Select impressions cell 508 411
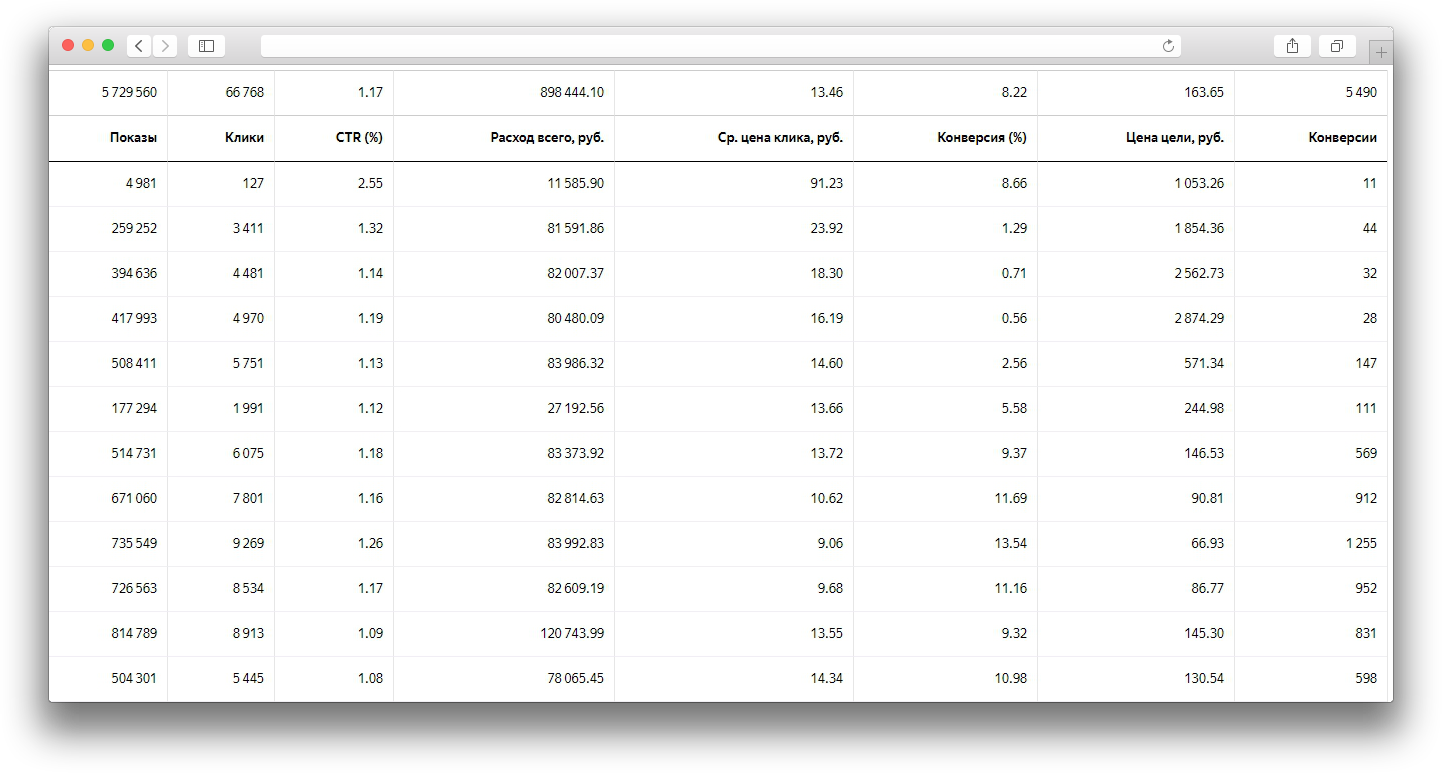Image resolution: width=1442 pixels, height=773 pixels. pos(134,363)
